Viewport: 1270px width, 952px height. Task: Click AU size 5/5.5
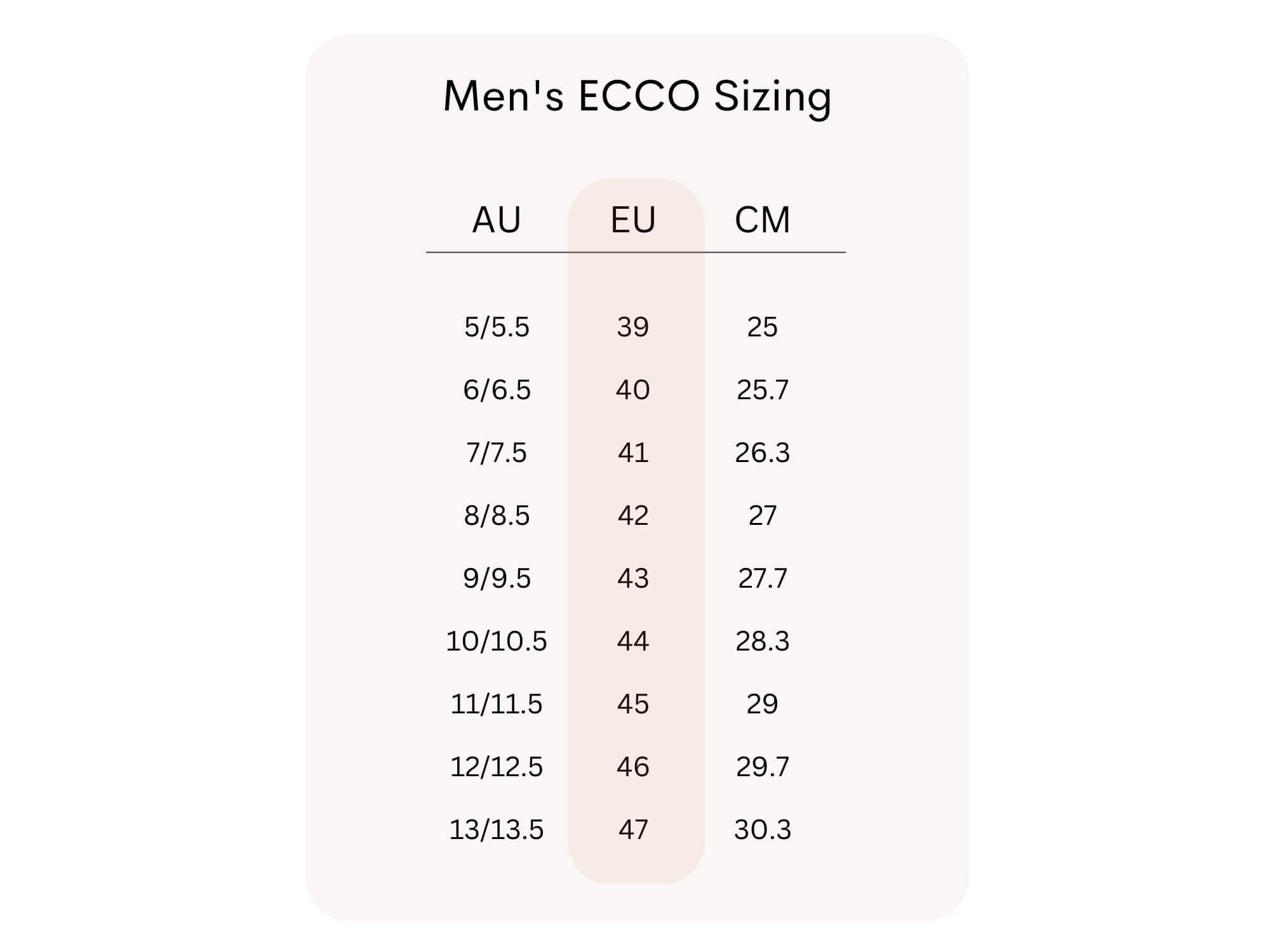pyautogui.click(x=497, y=327)
